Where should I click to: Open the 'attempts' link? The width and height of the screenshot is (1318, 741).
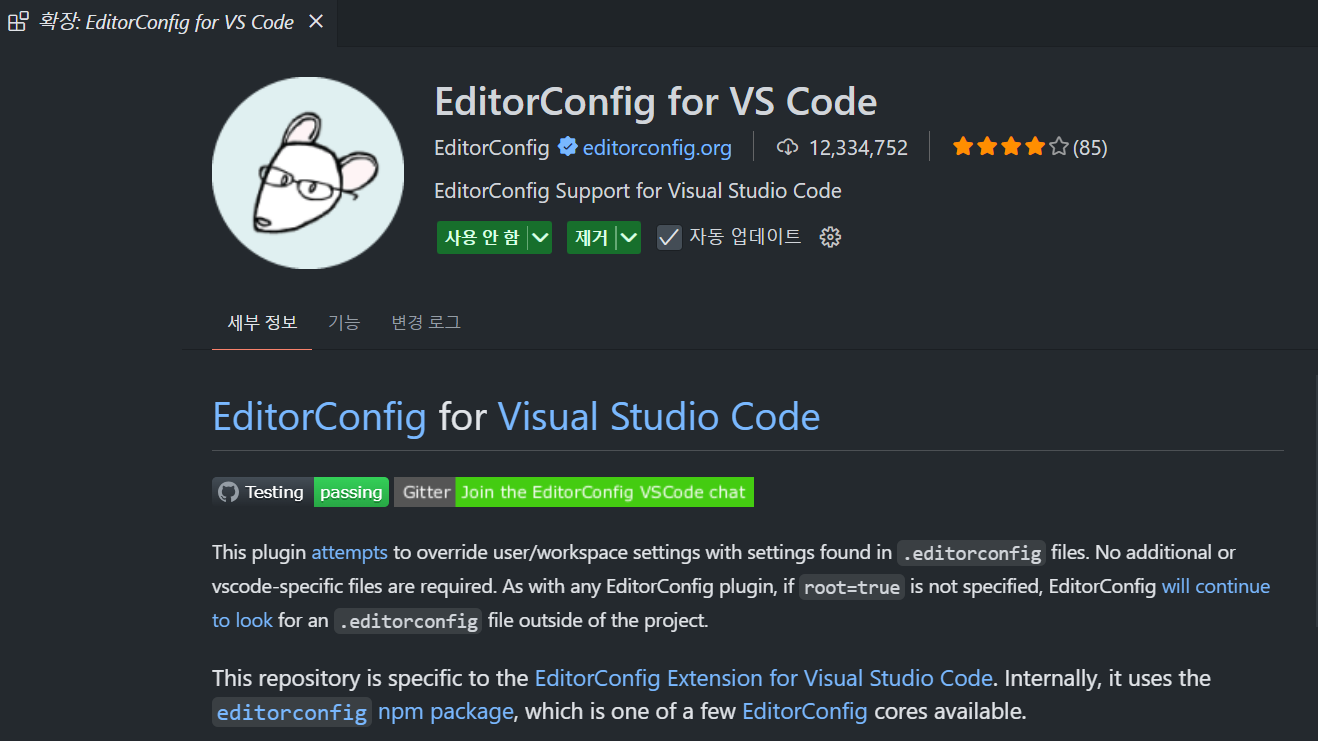coord(349,552)
